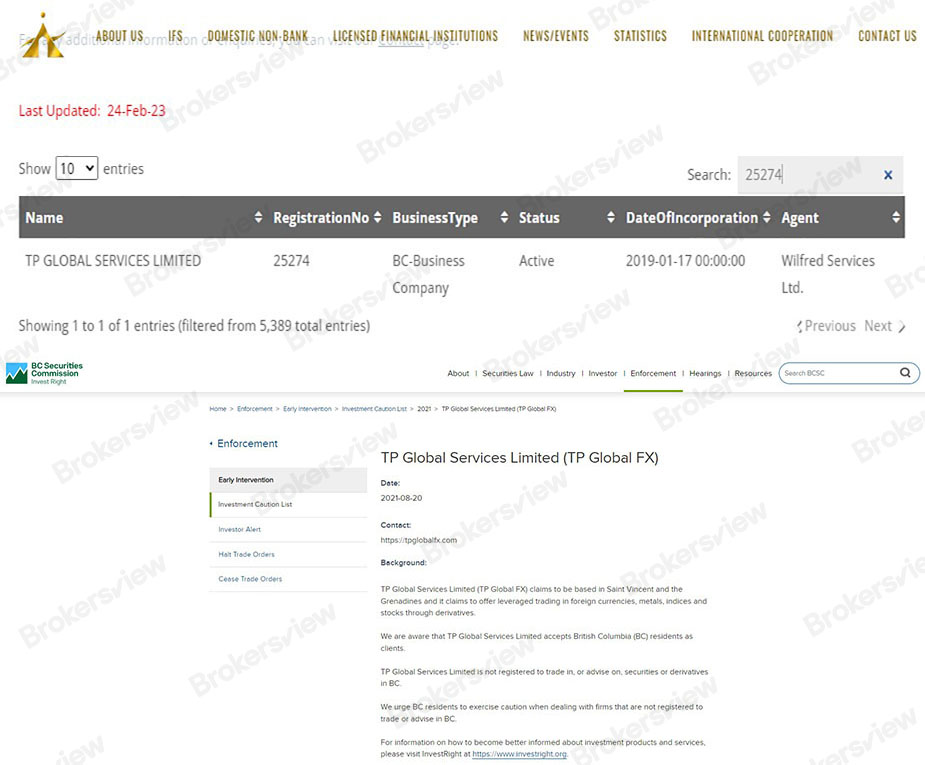
Task: Click Early Intervention in the breadcrumb
Action: [x=307, y=409]
